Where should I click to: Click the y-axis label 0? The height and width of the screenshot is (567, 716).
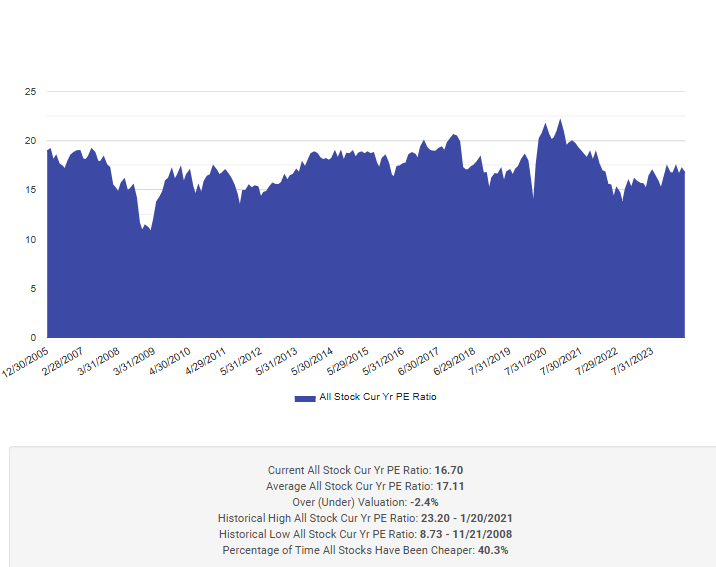coord(33,338)
